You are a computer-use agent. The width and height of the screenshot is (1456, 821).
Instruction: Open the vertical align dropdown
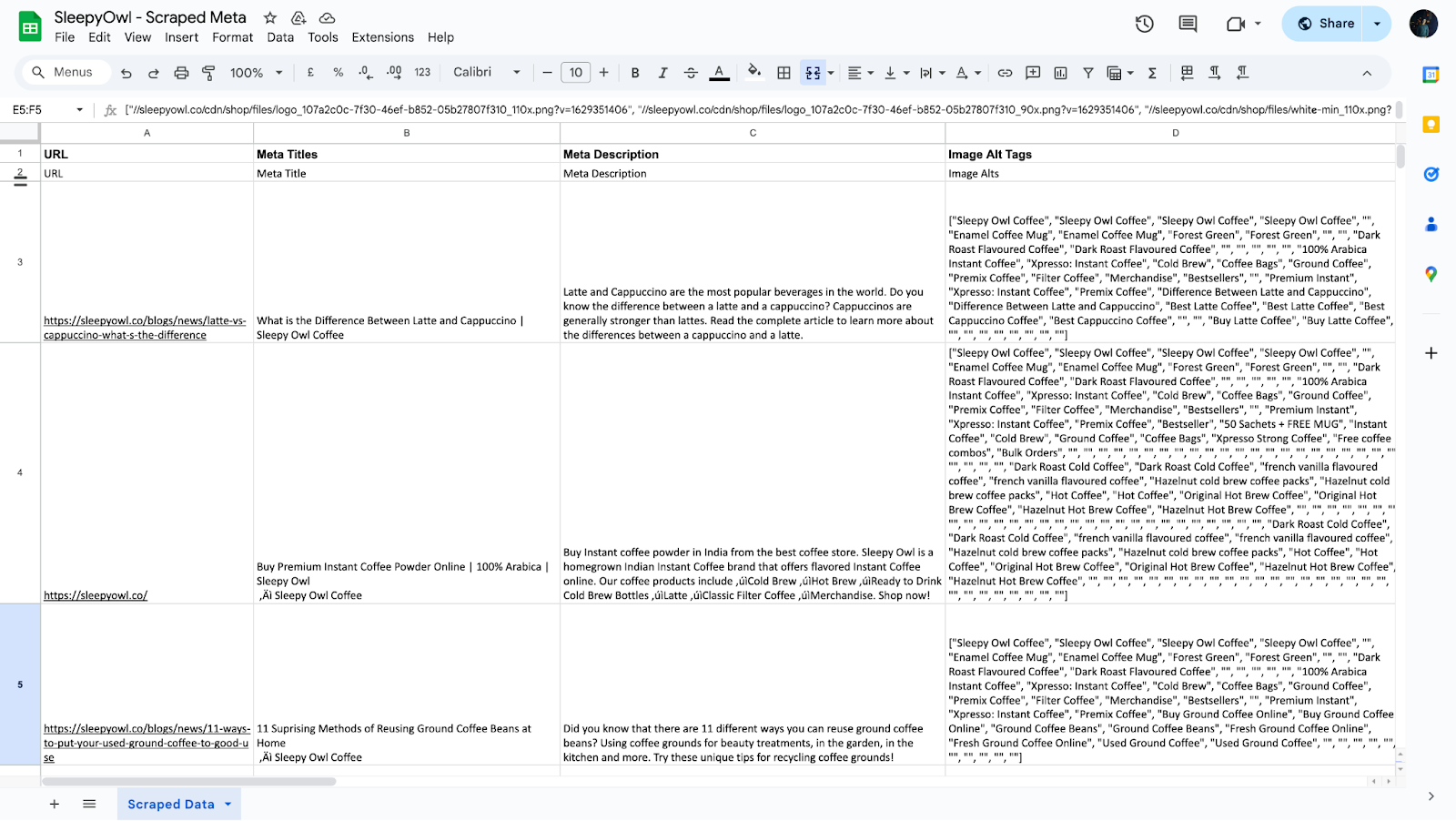click(x=896, y=73)
